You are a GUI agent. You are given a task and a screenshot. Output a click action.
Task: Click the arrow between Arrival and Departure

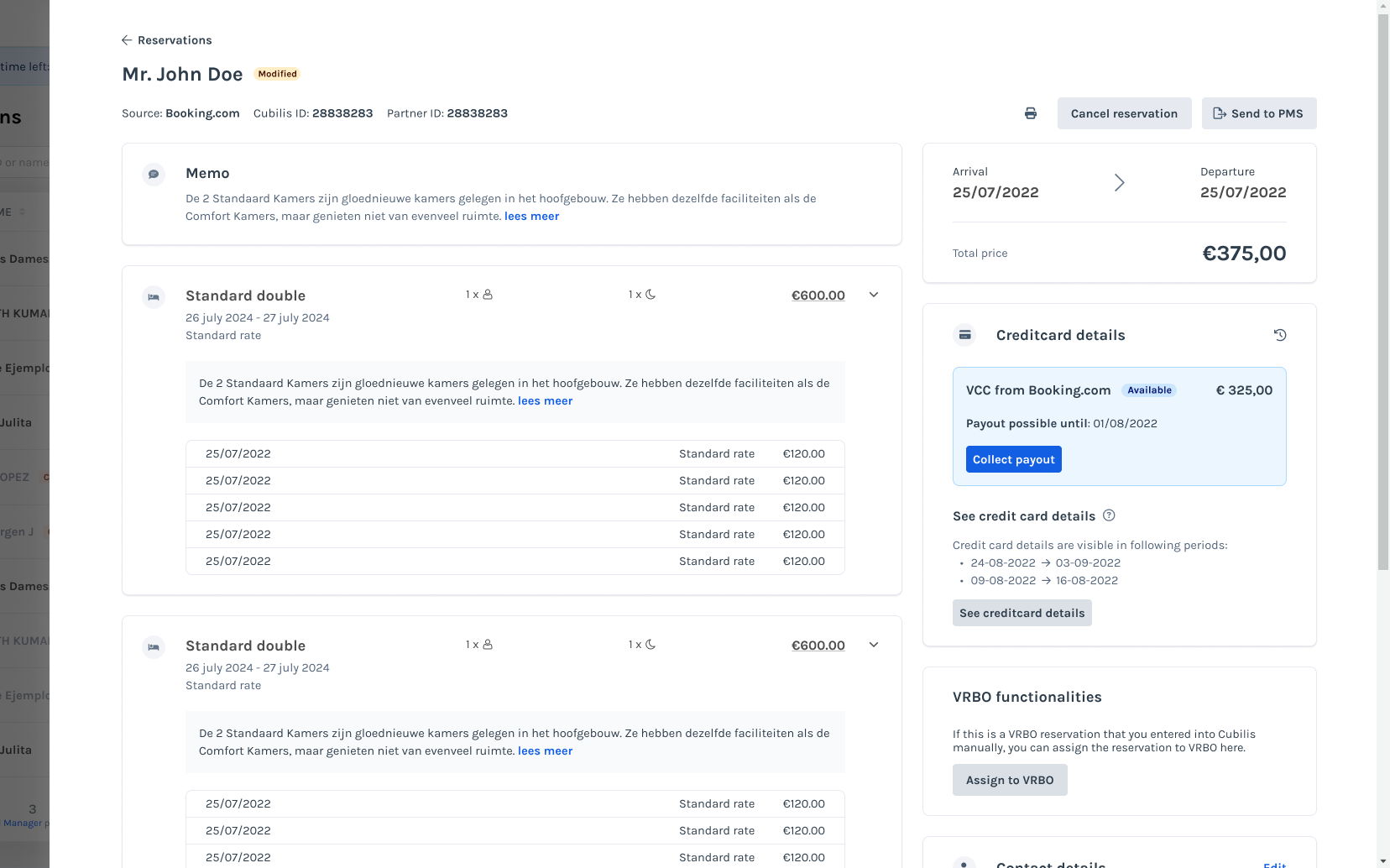tap(1119, 183)
